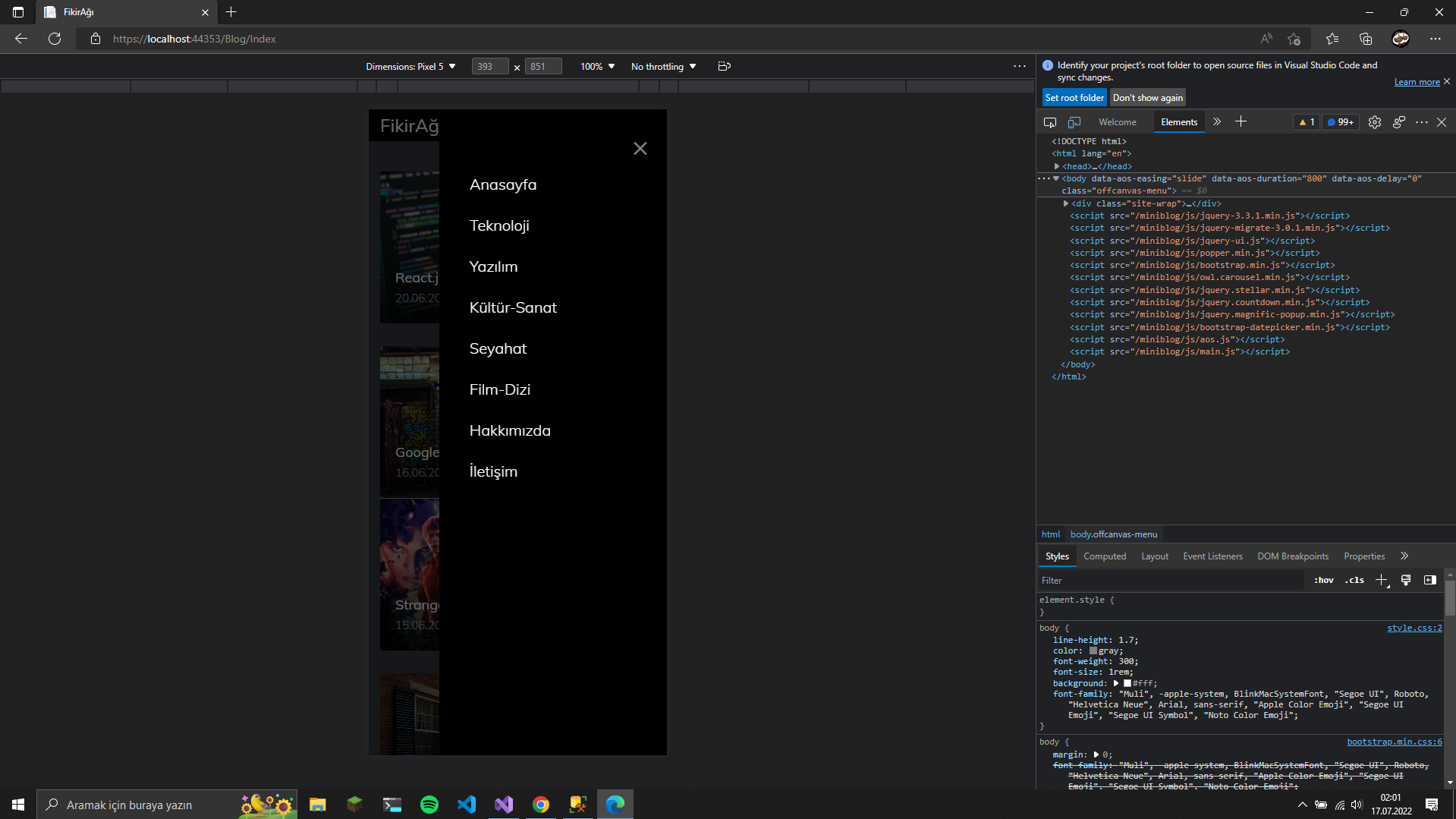1456x819 pixels.
Task: Expand the head element node
Action: pyautogui.click(x=1057, y=166)
